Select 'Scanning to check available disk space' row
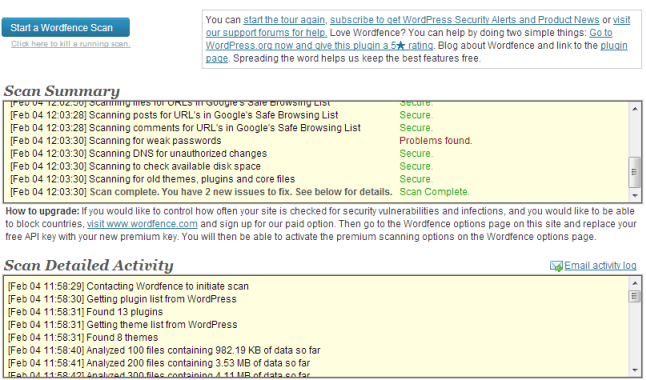 coord(221,166)
